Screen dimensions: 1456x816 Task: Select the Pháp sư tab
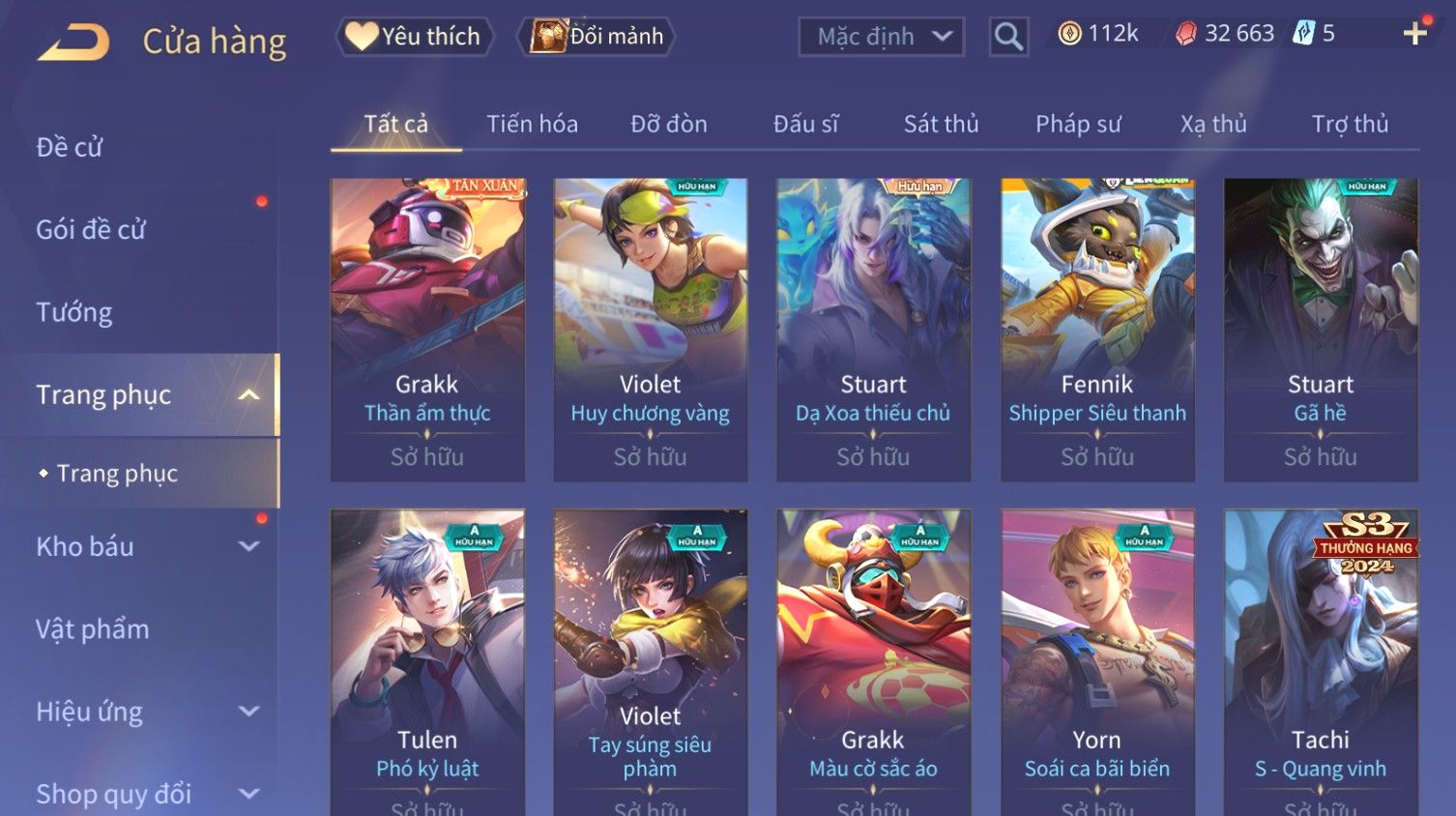(x=1078, y=124)
